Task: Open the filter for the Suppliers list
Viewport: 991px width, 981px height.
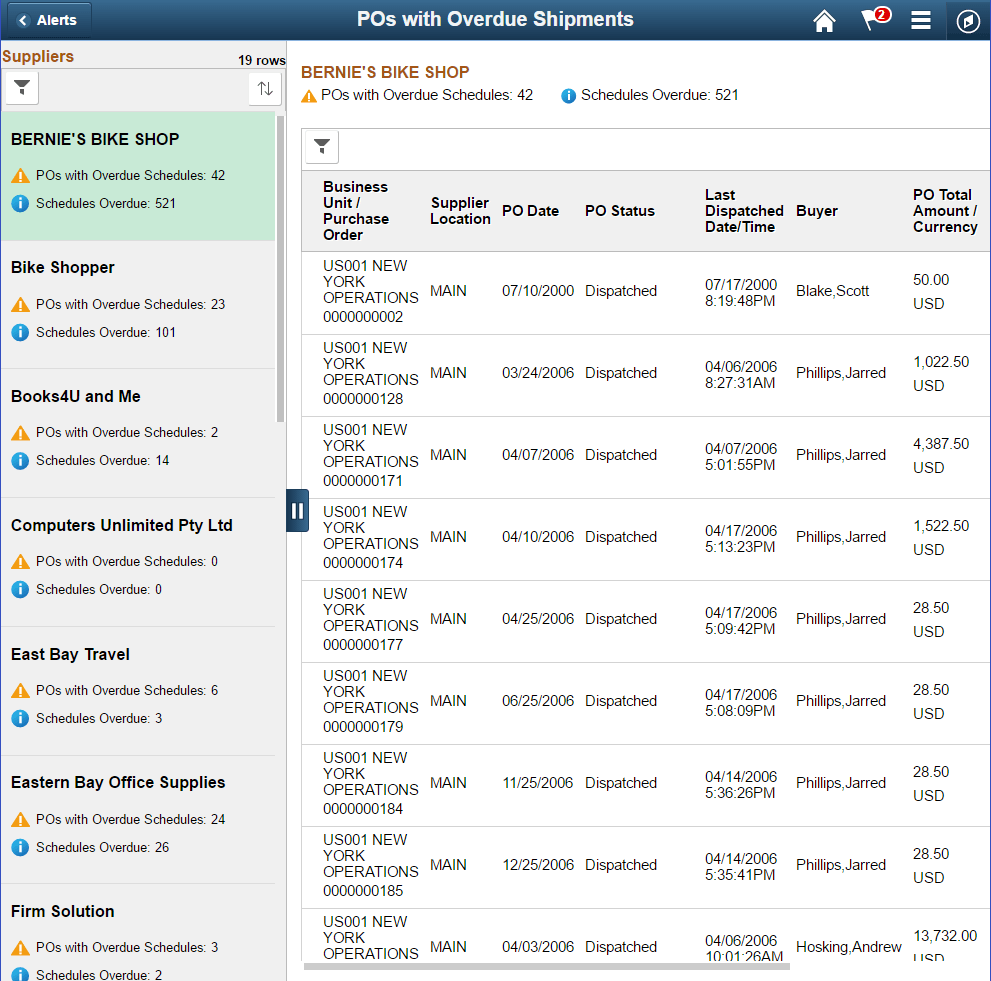Action: point(21,87)
